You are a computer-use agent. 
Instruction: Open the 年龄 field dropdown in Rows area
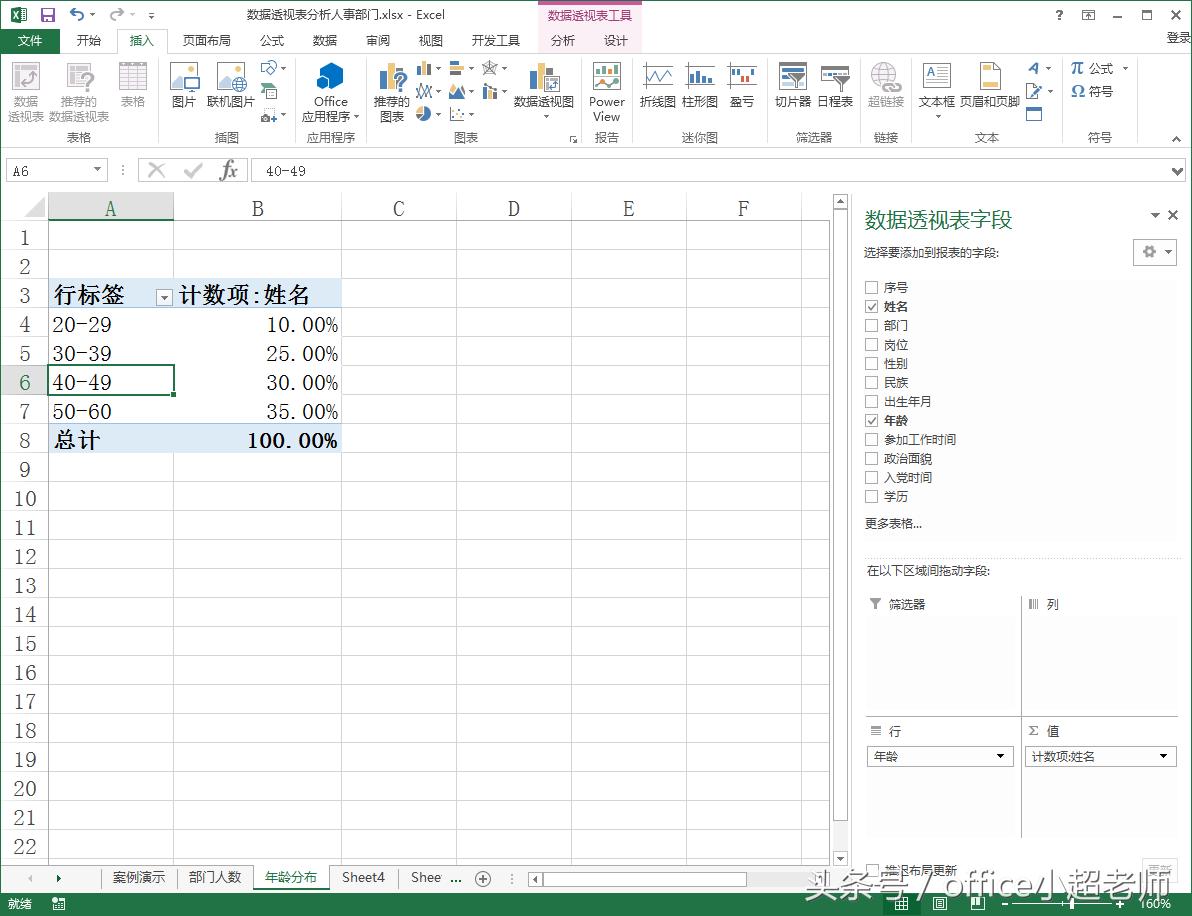(x=1002, y=756)
